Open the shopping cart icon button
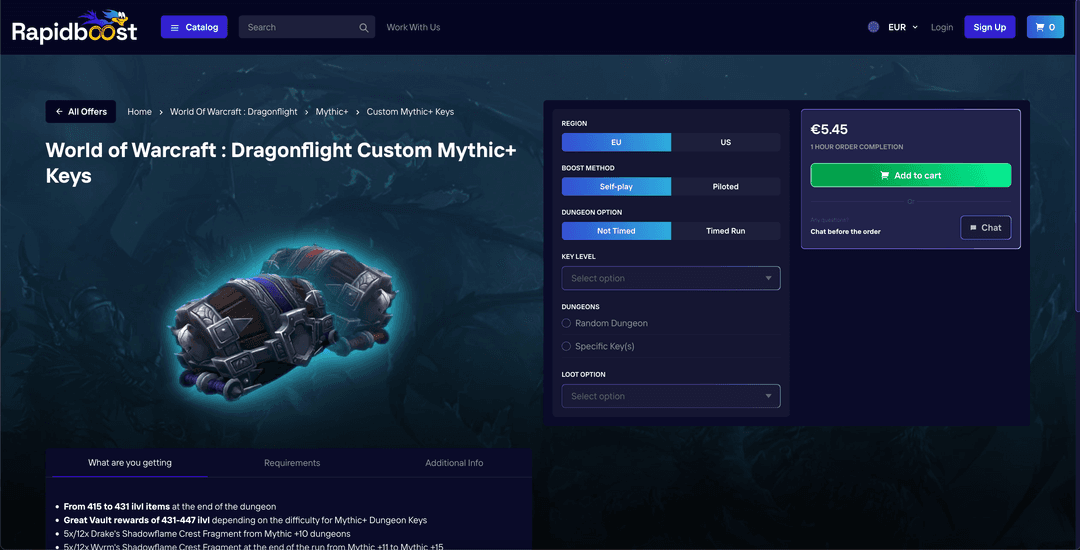Viewport: 1080px width, 550px height. coord(1045,27)
